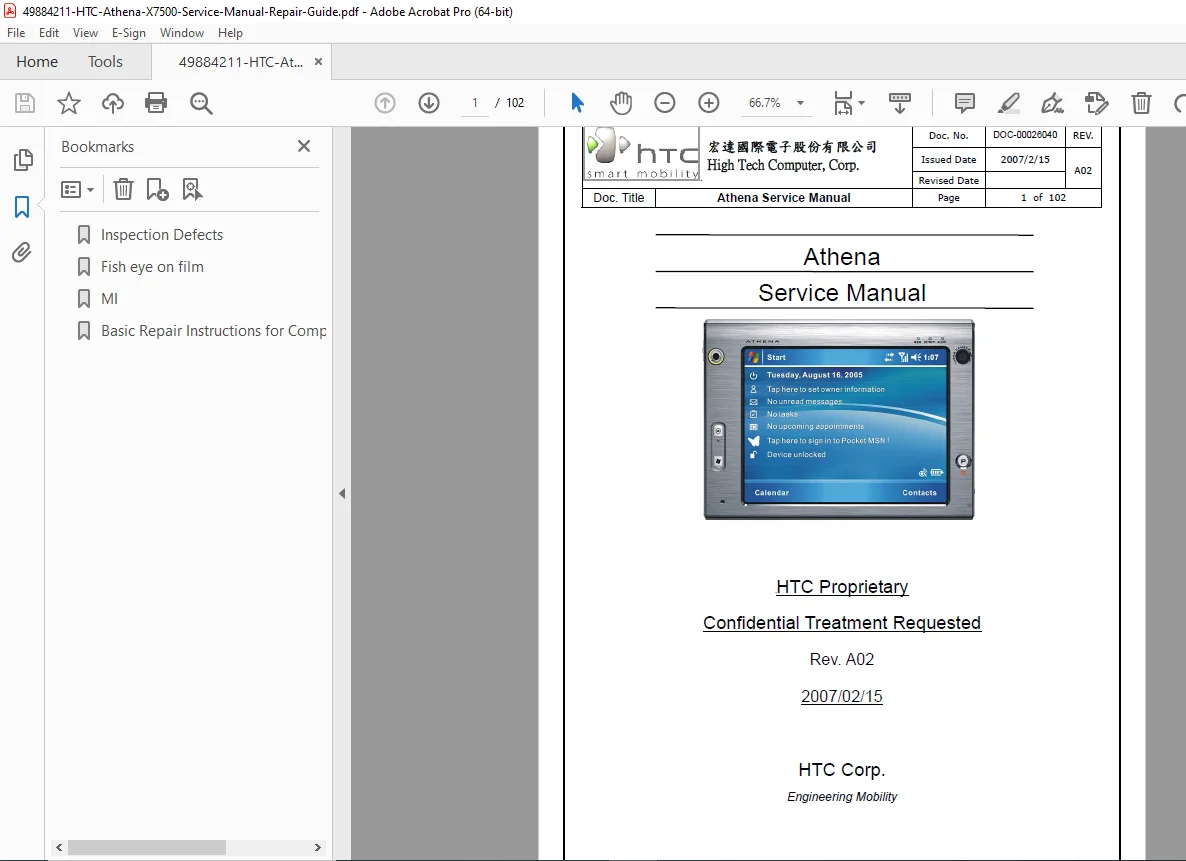Click the 66.7% zoom value field

[x=765, y=103]
